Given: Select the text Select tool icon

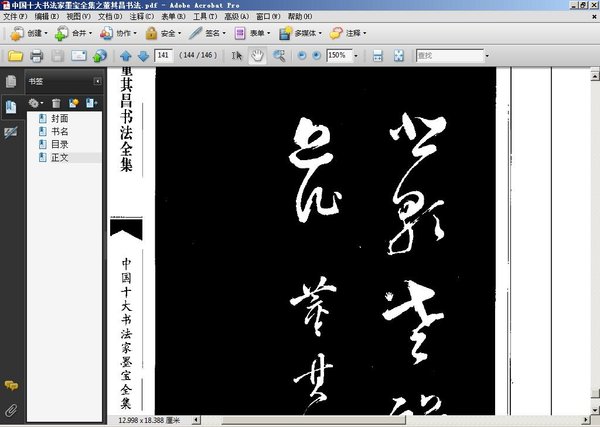Looking at the screenshot, I should [x=237, y=56].
